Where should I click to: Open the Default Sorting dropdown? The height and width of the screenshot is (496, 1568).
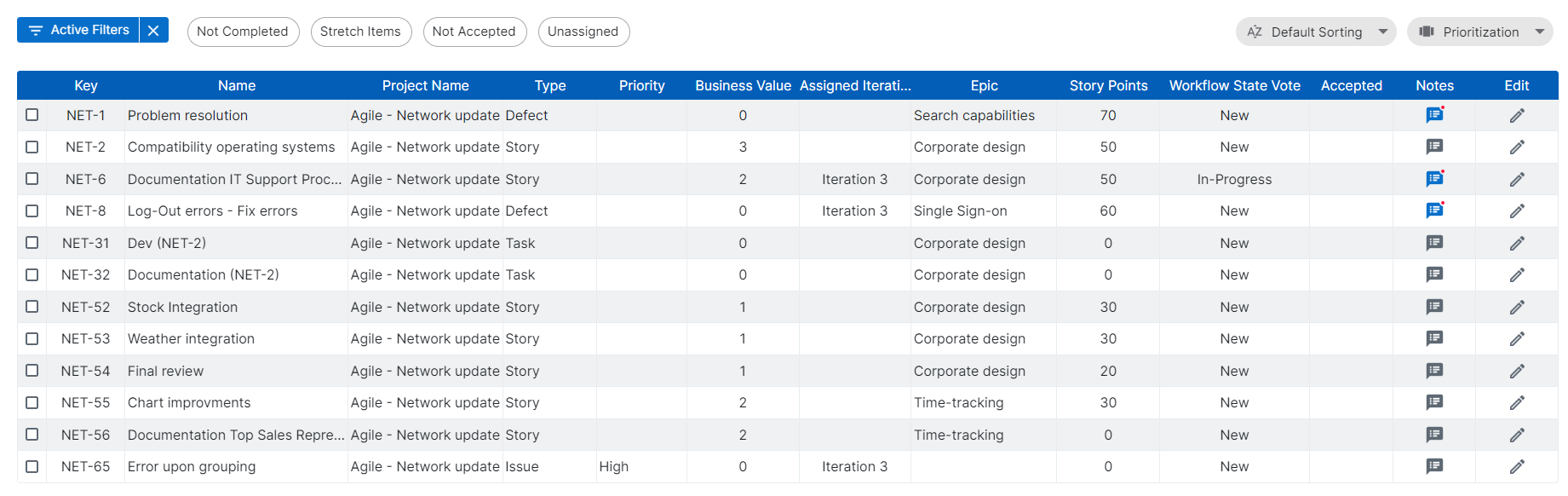1315,32
